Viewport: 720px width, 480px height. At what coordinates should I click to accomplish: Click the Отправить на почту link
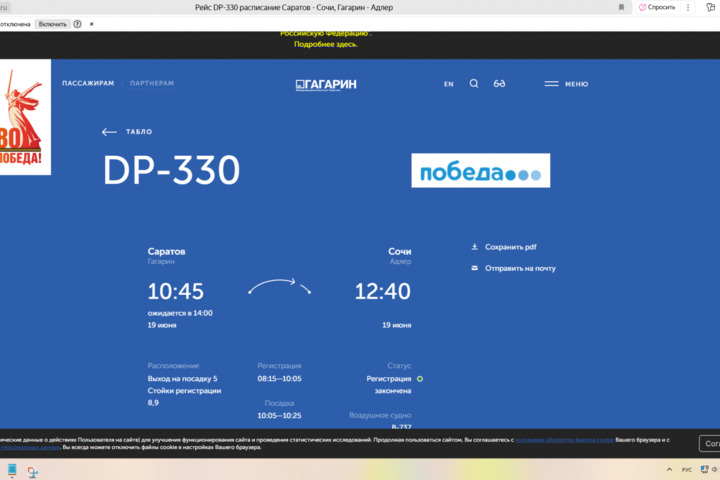click(520, 268)
